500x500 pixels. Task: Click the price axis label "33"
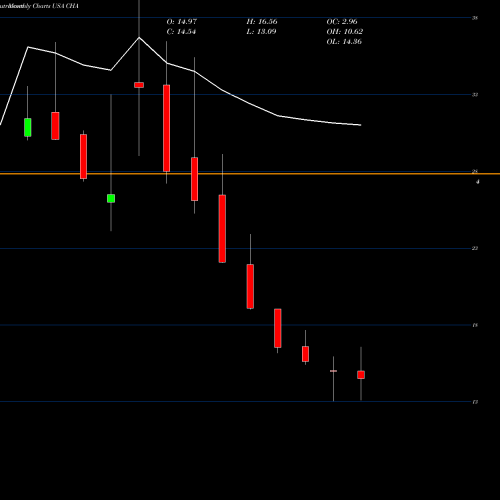click(x=475, y=95)
